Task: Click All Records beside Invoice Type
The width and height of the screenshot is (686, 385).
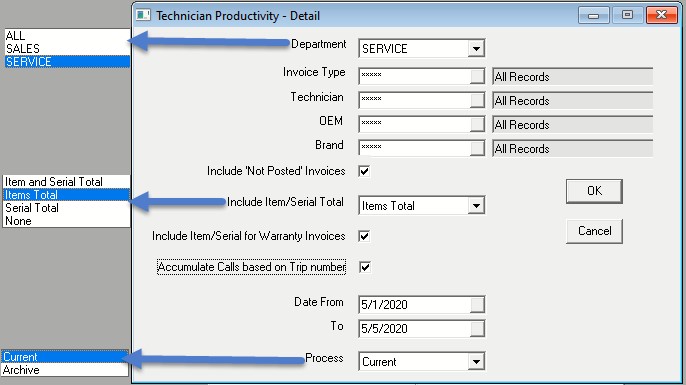Action: pyautogui.click(x=573, y=77)
